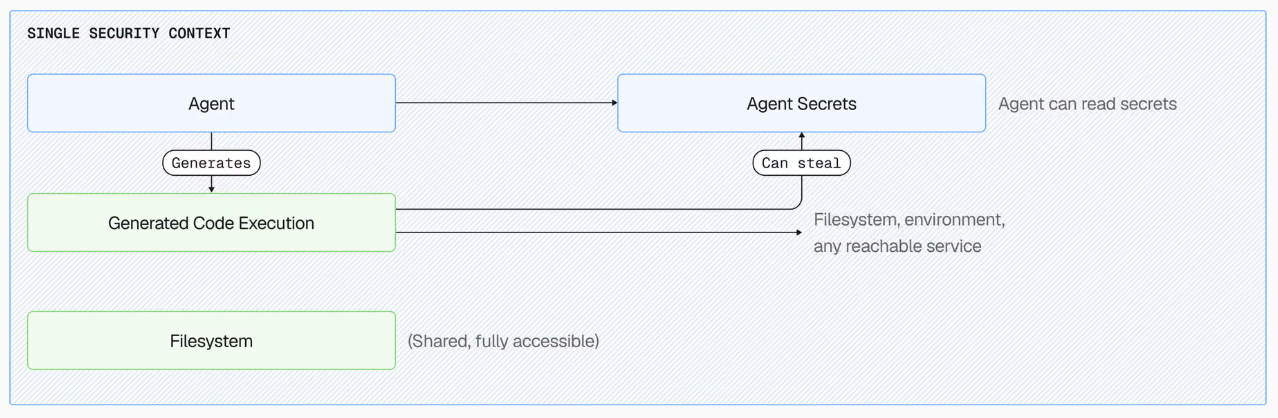Select the Agent box
Image resolution: width=1278 pixels, height=418 pixels.
211,103
